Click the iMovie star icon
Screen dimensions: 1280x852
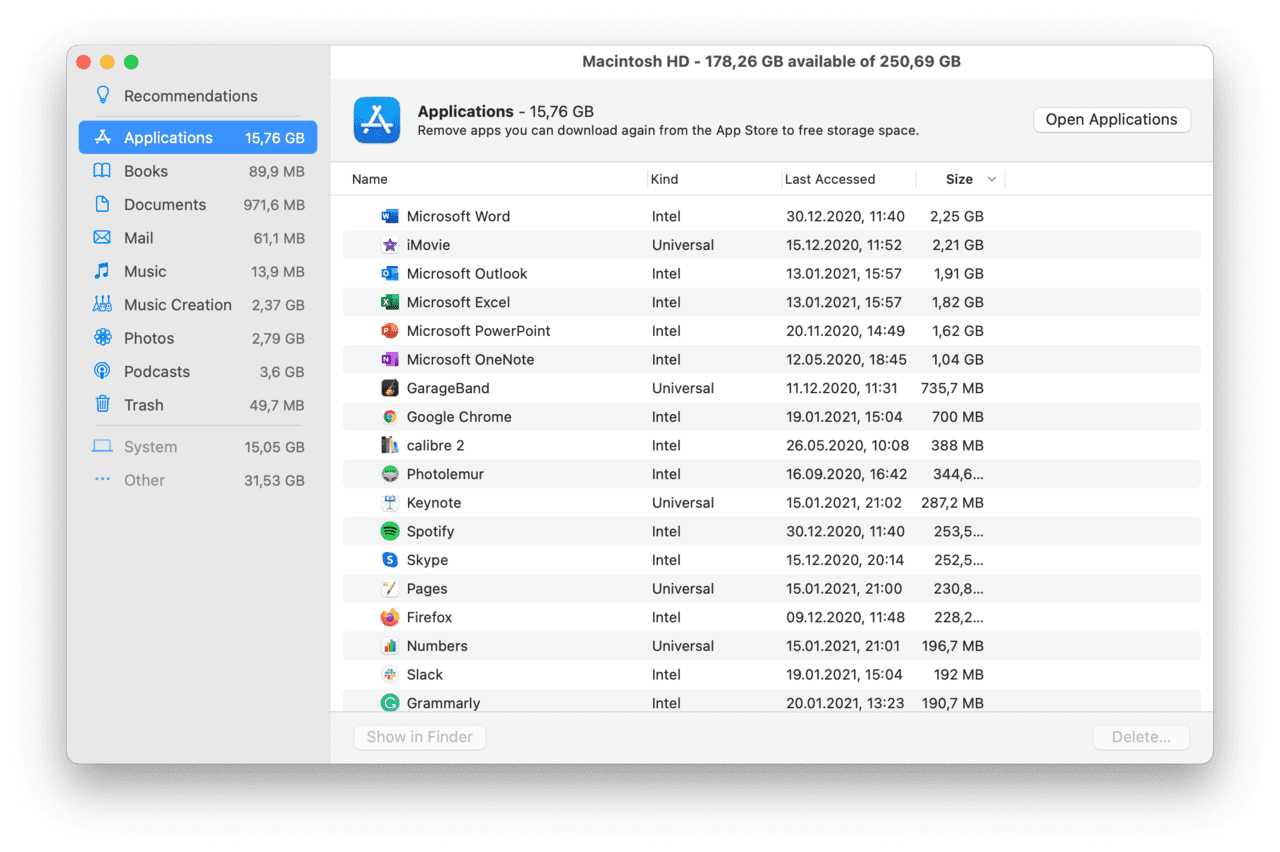390,245
